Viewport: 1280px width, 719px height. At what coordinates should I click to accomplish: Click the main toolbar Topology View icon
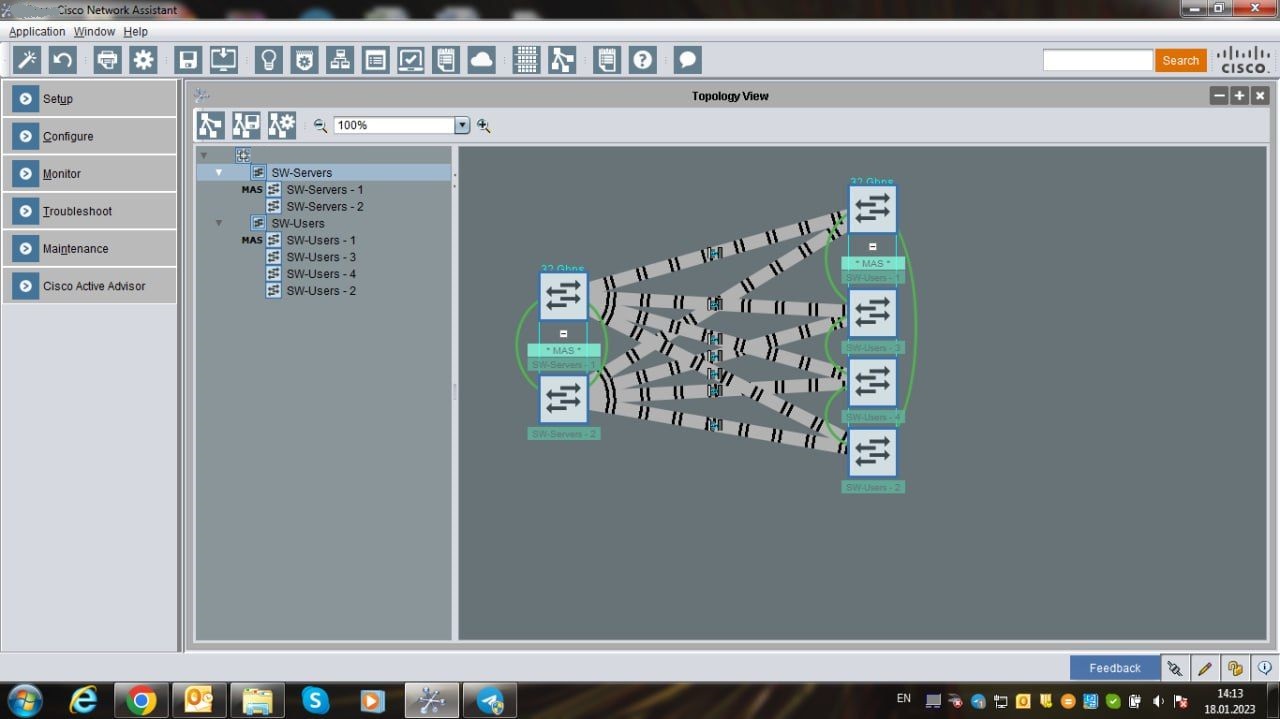point(562,60)
